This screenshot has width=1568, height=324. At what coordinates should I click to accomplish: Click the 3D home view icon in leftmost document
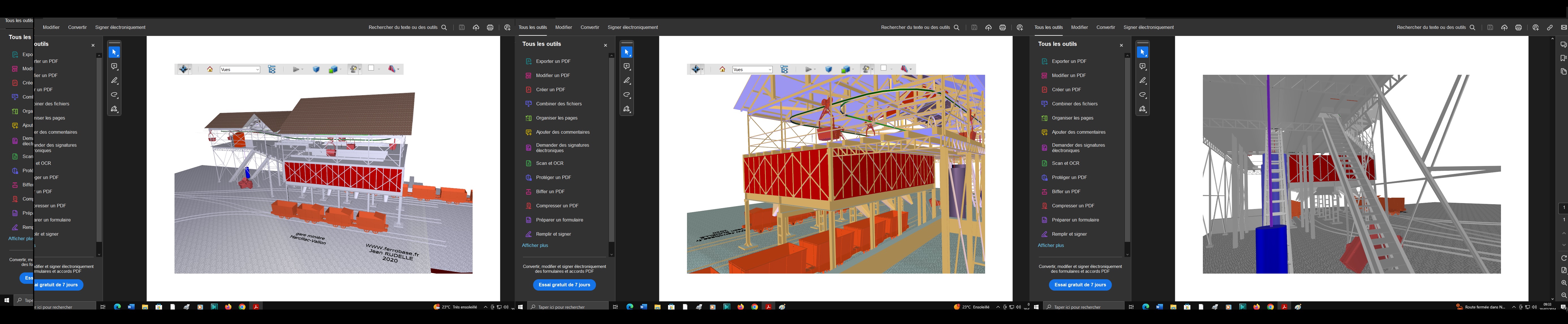210,69
